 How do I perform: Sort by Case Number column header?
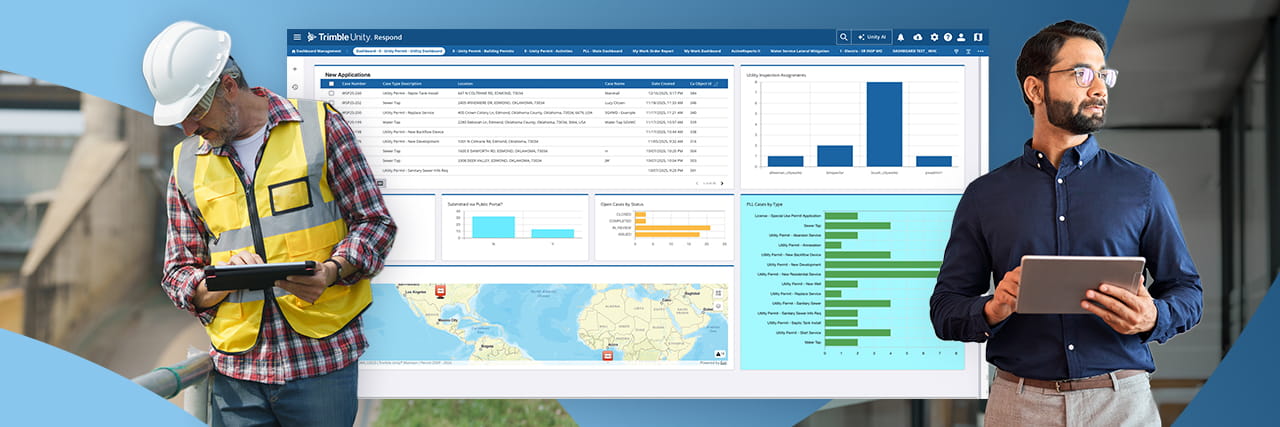tap(354, 84)
